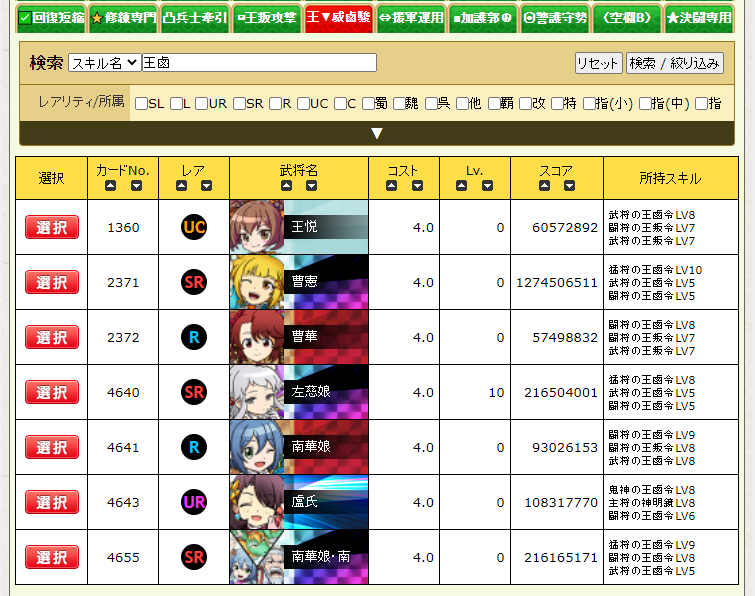This screenshot has width=755, height=596.
Task: Select the red 王▼威鹵駿 tab
Action: (x=338, y=18)
